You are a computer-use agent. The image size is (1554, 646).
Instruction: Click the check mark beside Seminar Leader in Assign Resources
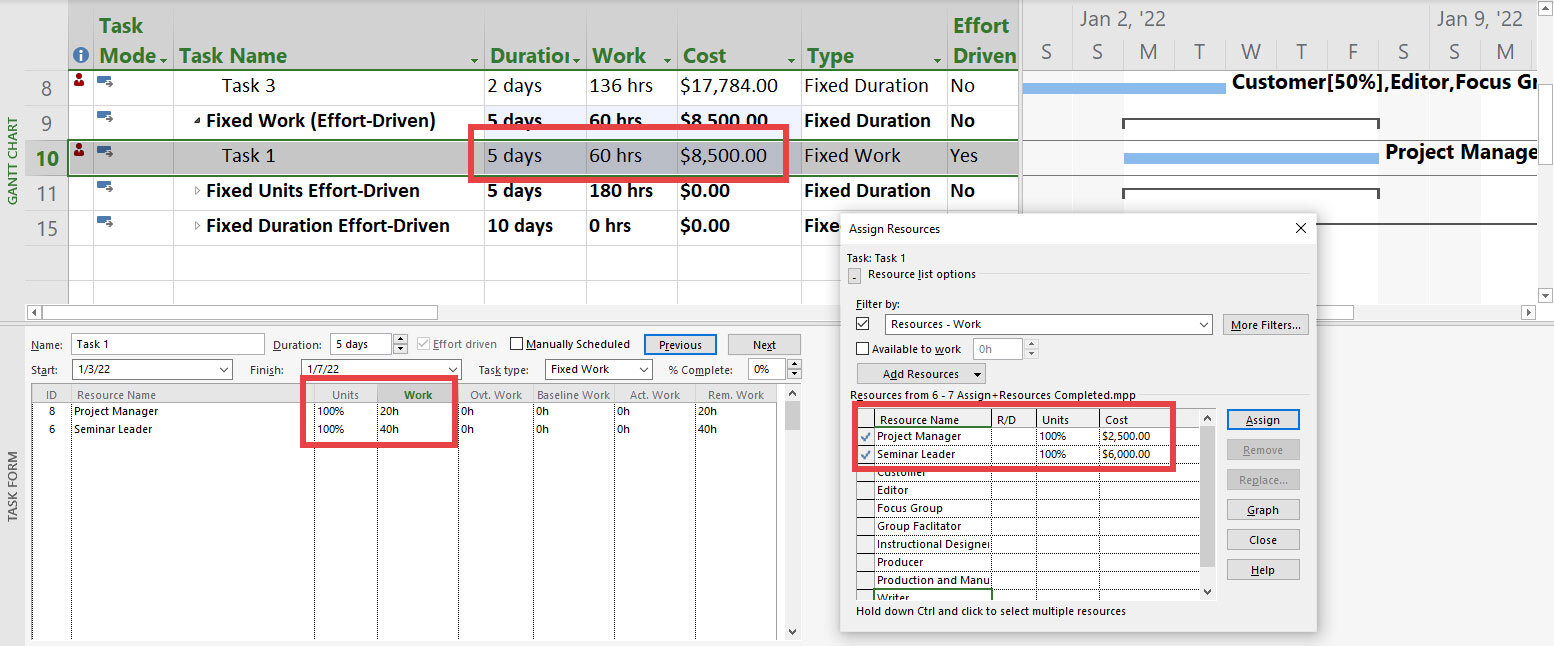865,454
